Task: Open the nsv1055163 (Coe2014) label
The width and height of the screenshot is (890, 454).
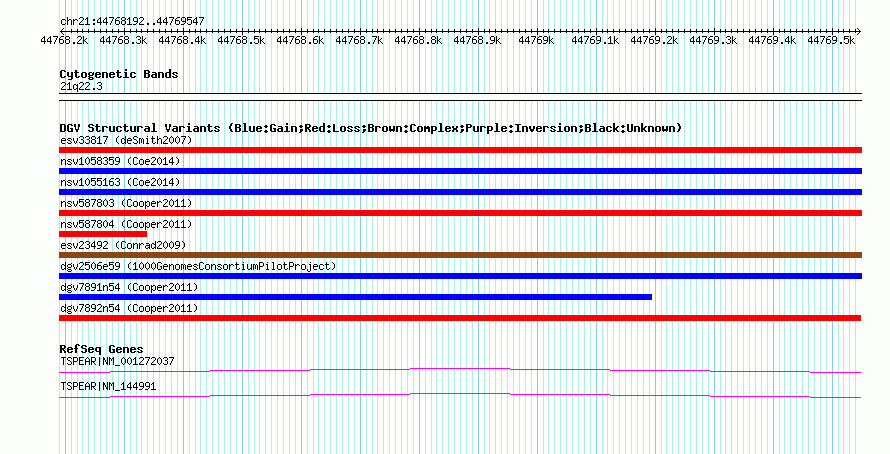Action: [x=120, y=182]
